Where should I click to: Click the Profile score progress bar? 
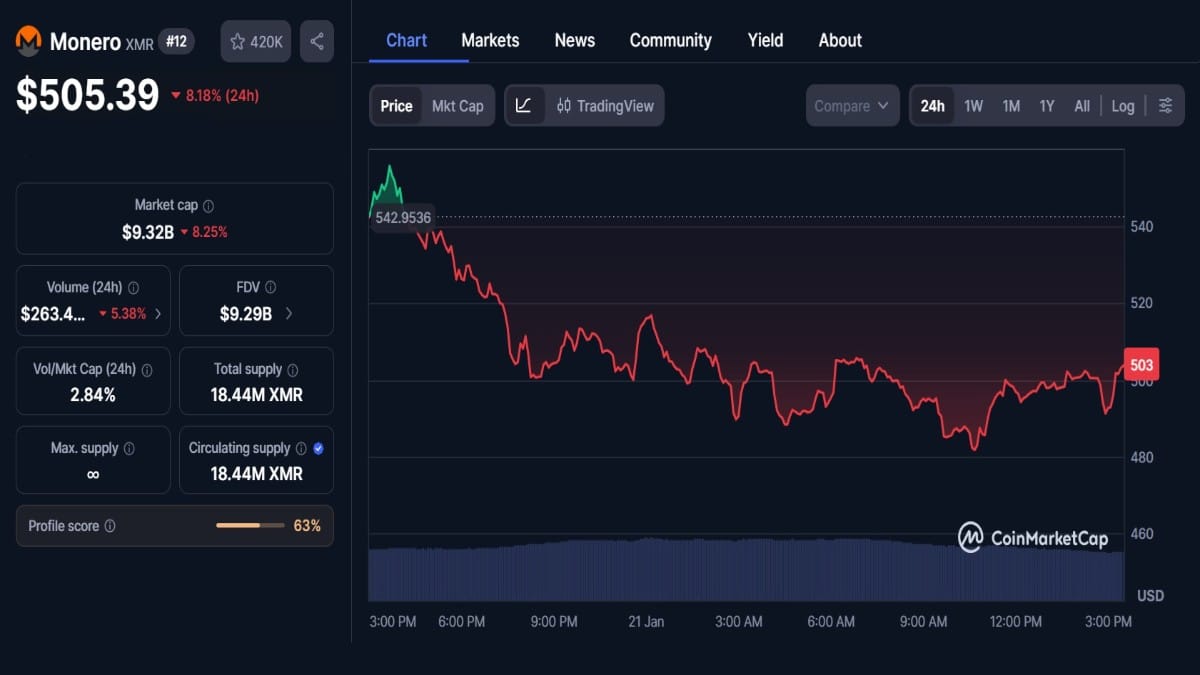(251, 526)
